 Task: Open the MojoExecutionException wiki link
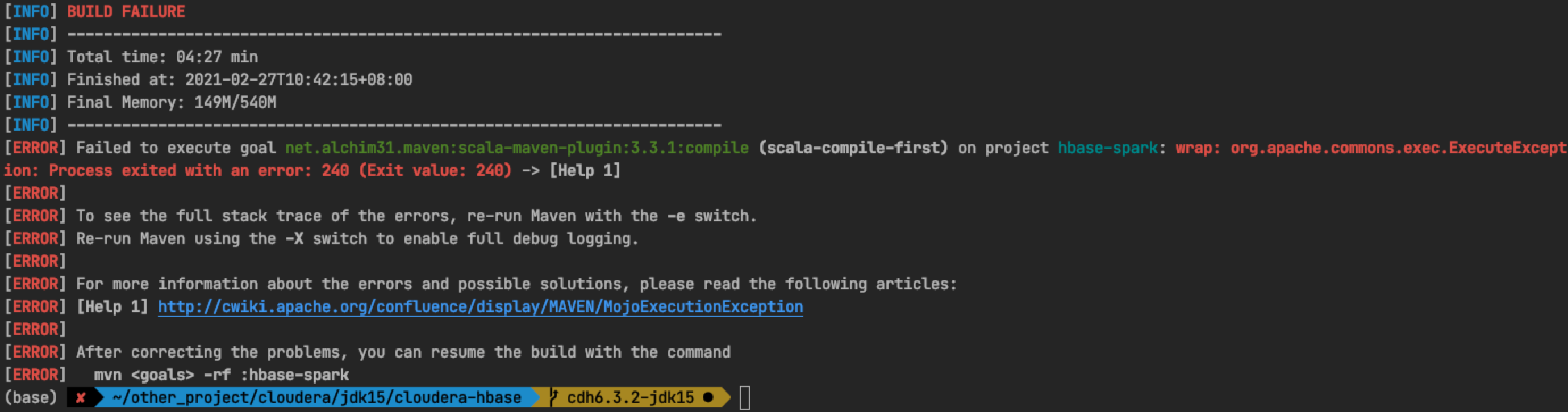point(480,307)
